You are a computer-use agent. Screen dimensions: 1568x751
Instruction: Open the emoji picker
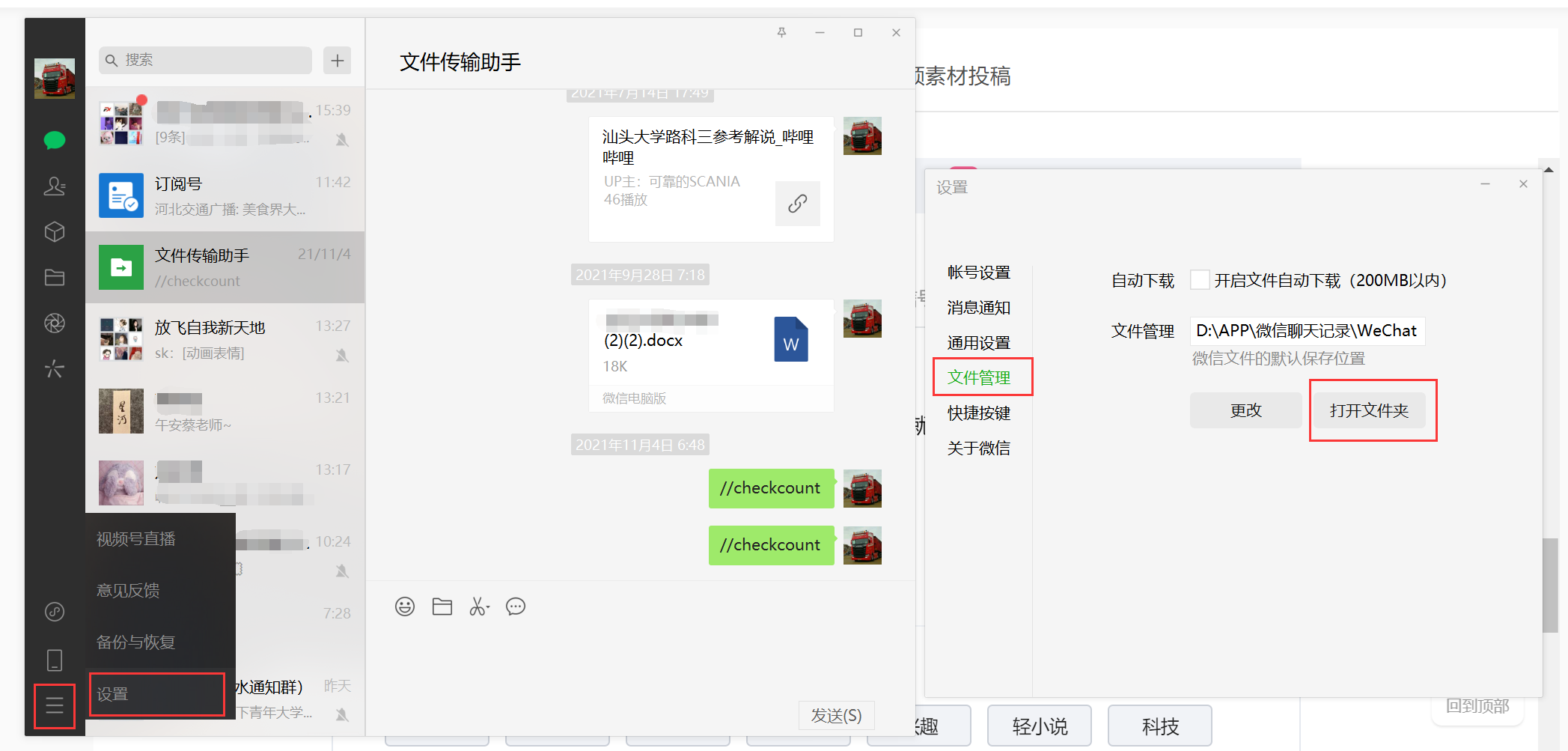[405, 606]
